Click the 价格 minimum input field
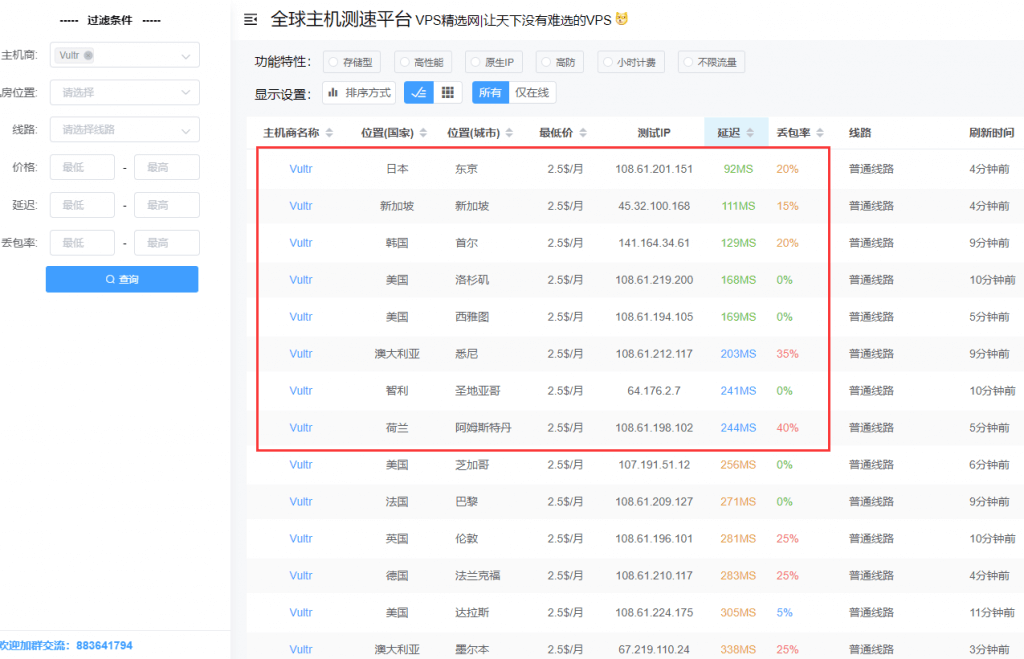1024x659 pixels. pyautogui.click(x=82, y=167)
